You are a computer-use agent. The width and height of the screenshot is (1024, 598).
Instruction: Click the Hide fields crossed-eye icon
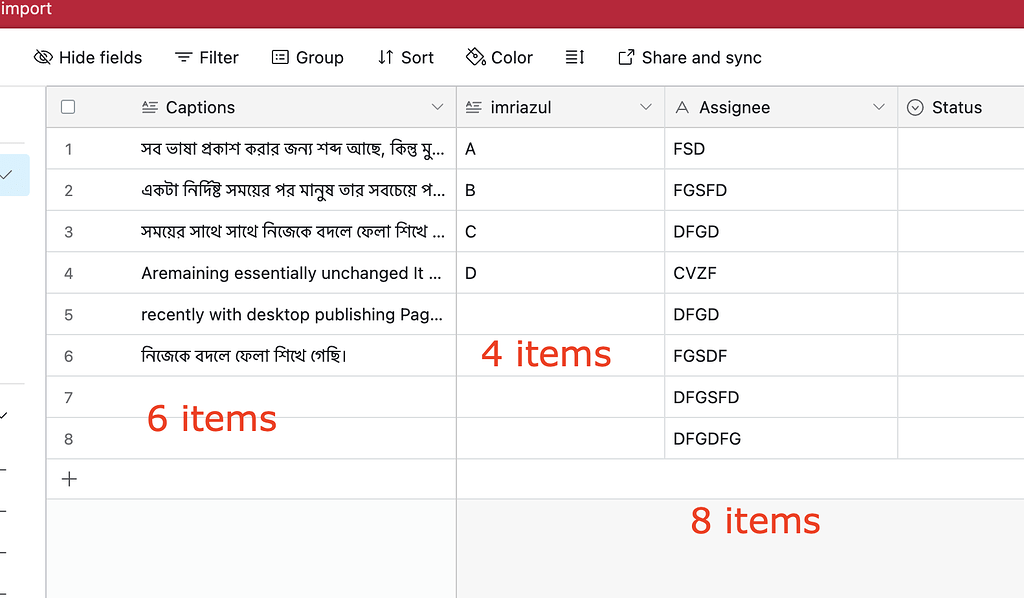click(x=45, y=57)
